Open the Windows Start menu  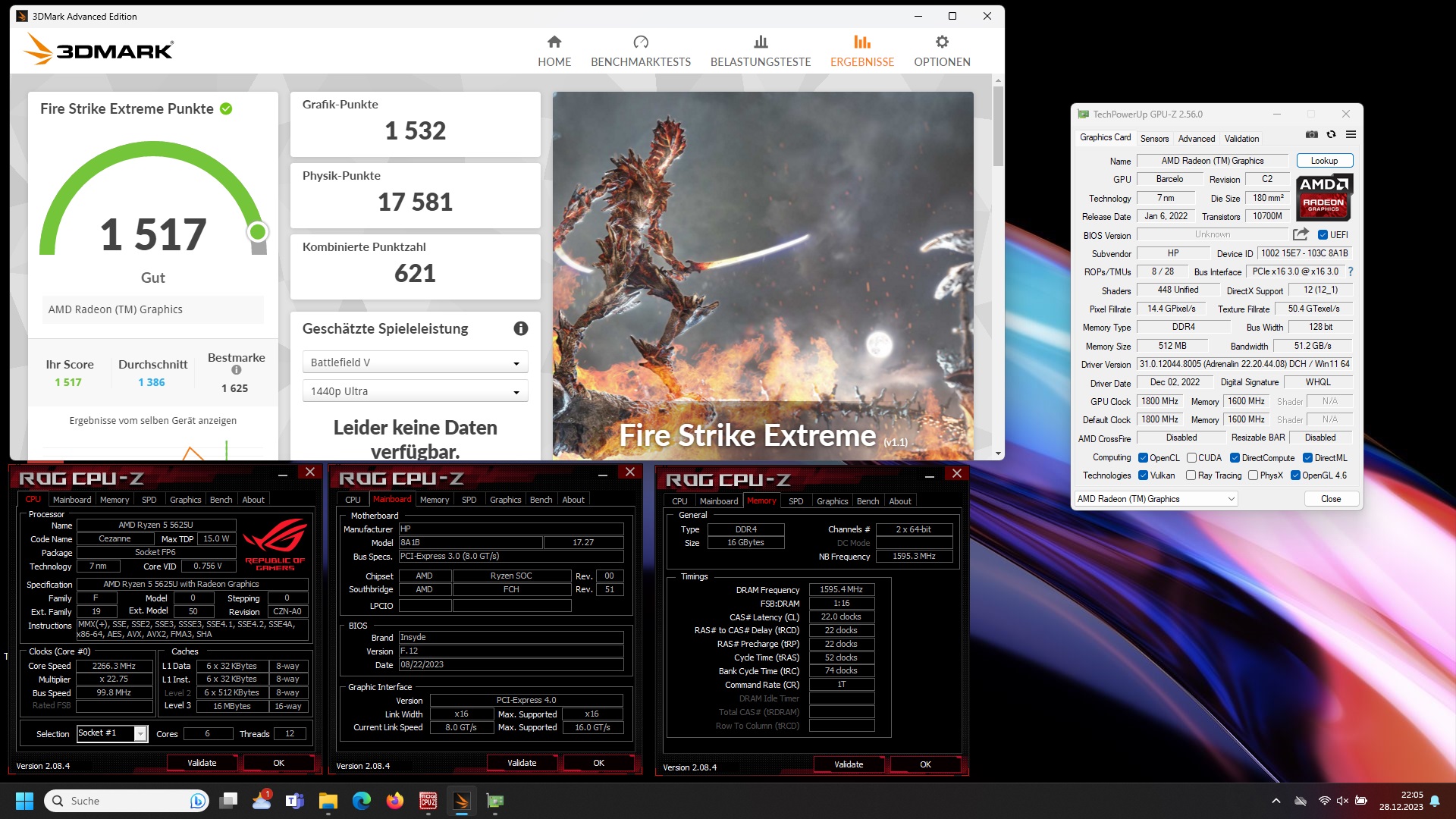click(24, 801)
